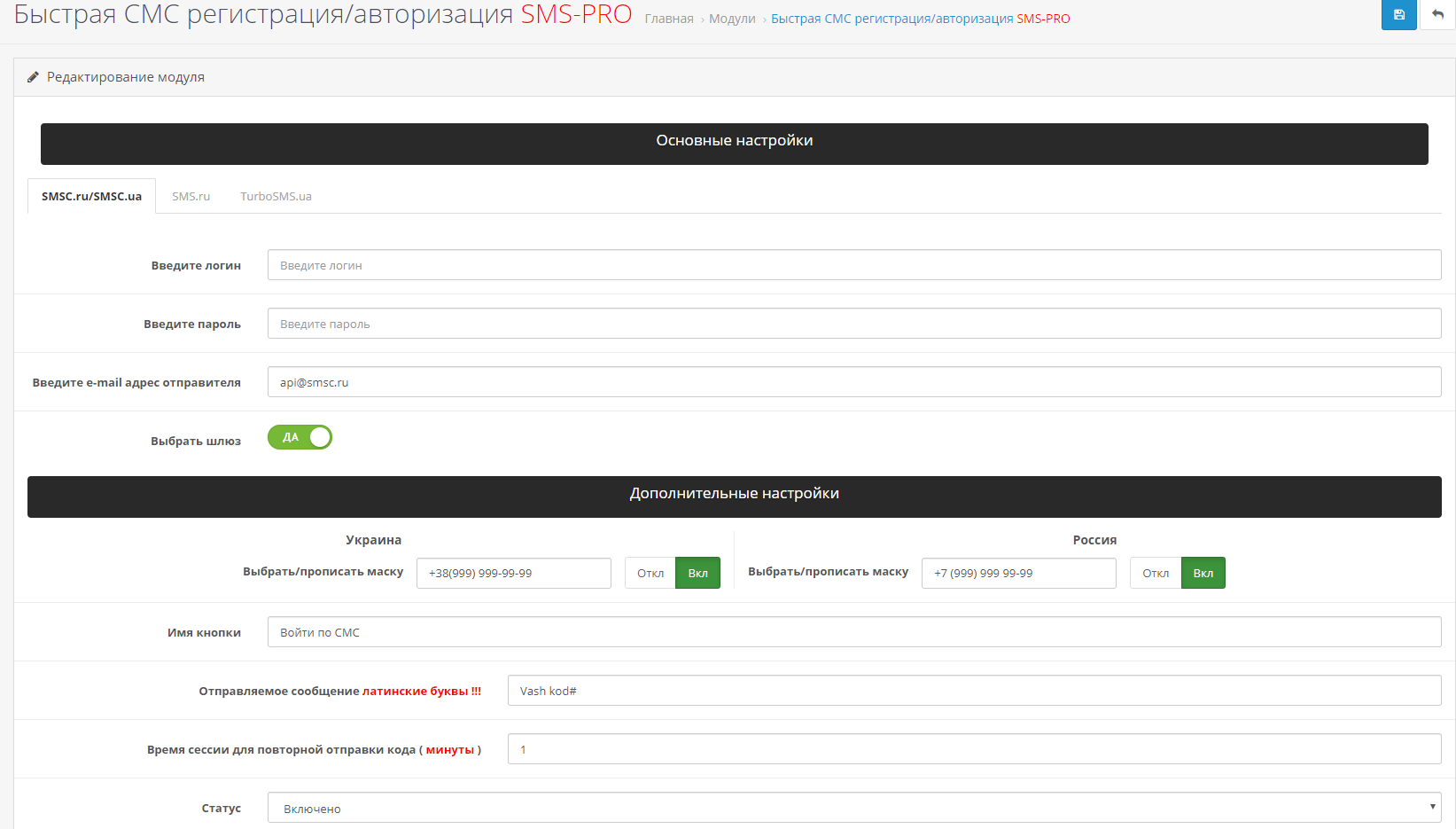Open Модули breadcrumb link
This screenshot has height=829, width=1456.
point(732,19)
